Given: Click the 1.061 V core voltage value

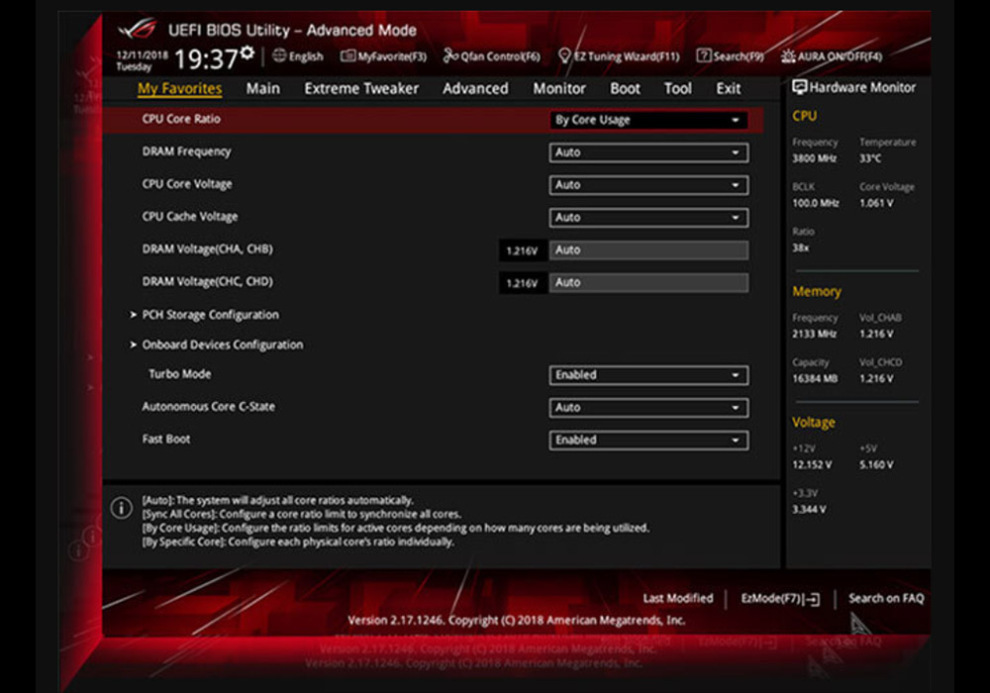Looking at the screenshot, I should pyautogui.click(x=876, y=203).
